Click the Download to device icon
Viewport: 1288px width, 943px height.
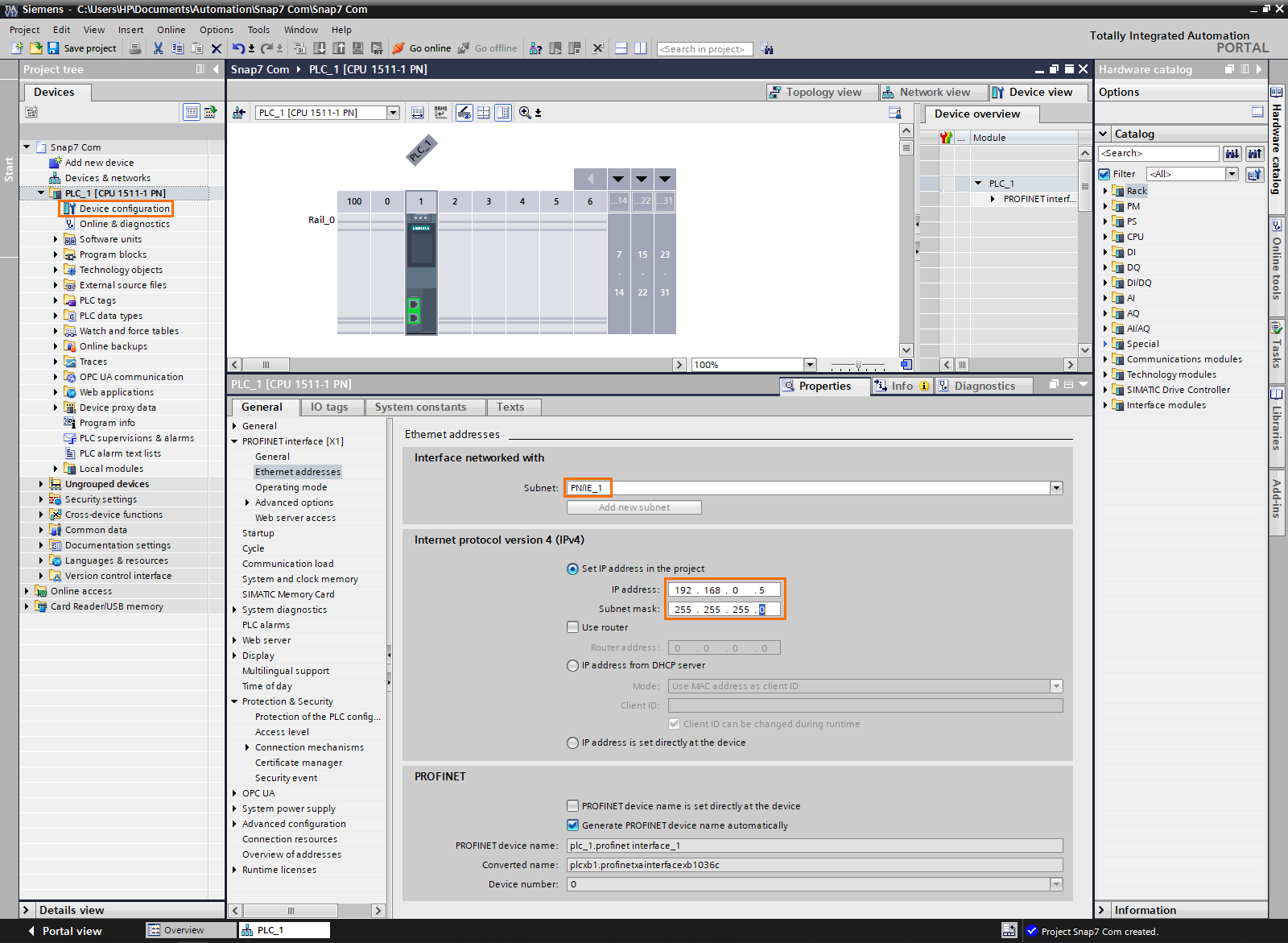319,48
